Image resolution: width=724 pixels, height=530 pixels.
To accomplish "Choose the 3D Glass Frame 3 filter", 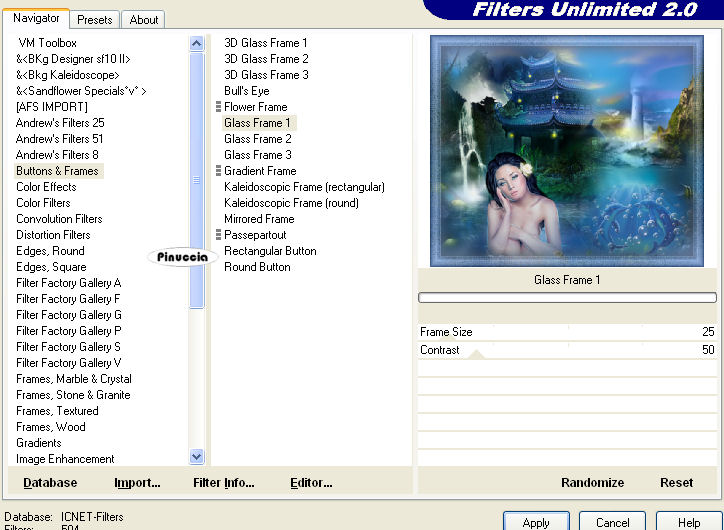I will pyautogui.click(x=266, y=75).
